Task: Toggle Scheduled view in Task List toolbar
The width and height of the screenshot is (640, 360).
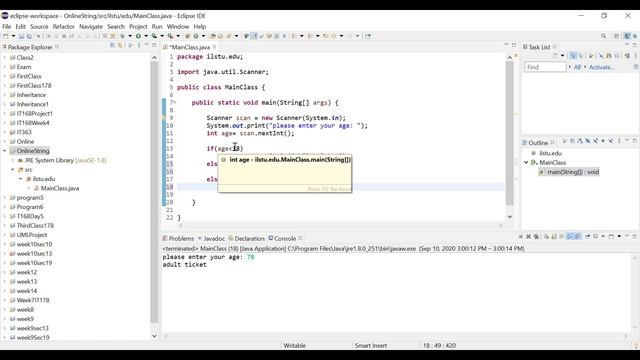Action: [580, 56]
